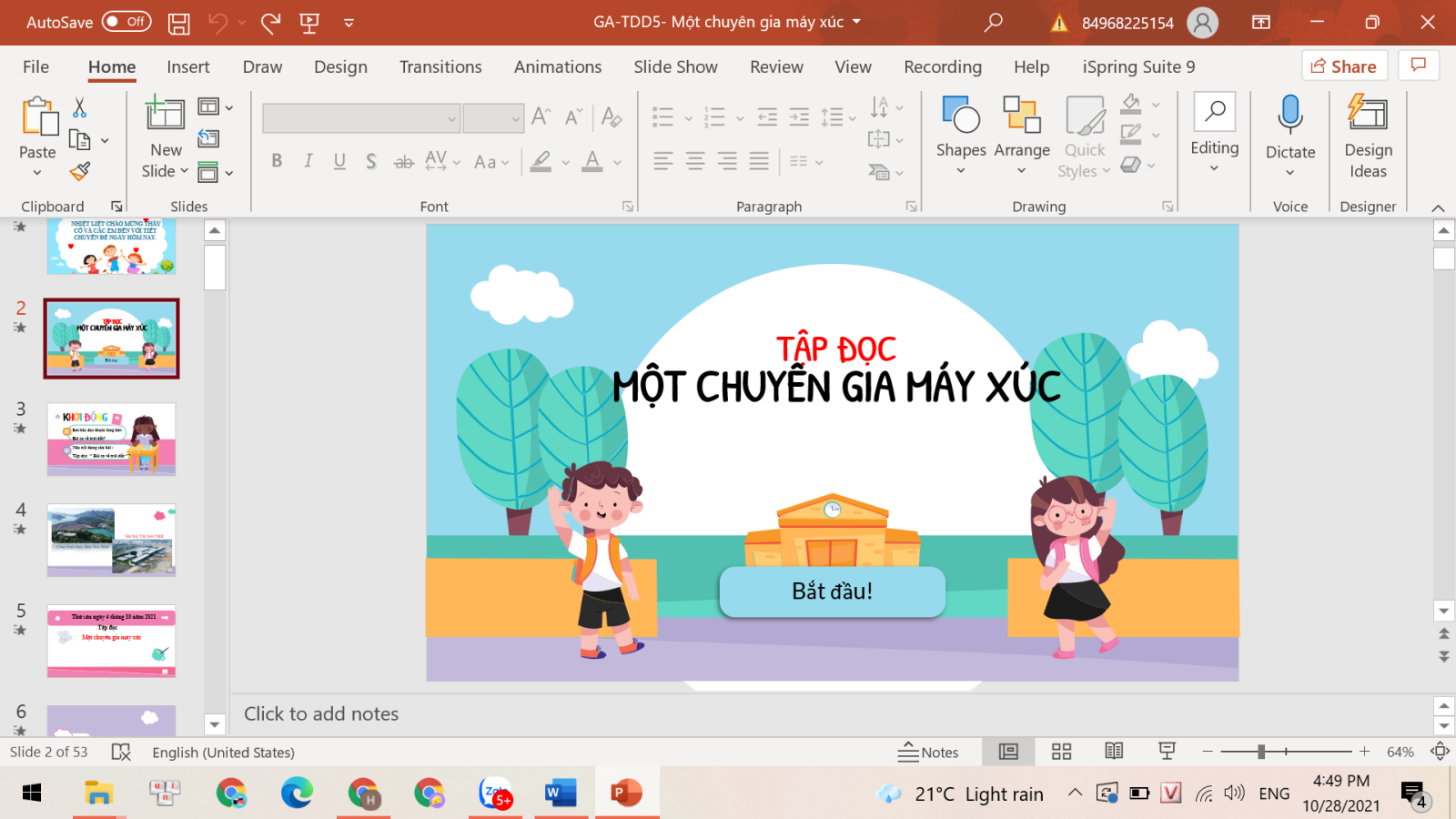The image size is (1456, 819).
Task: Click the Shapes gallery icon
Action: [960, 116]
